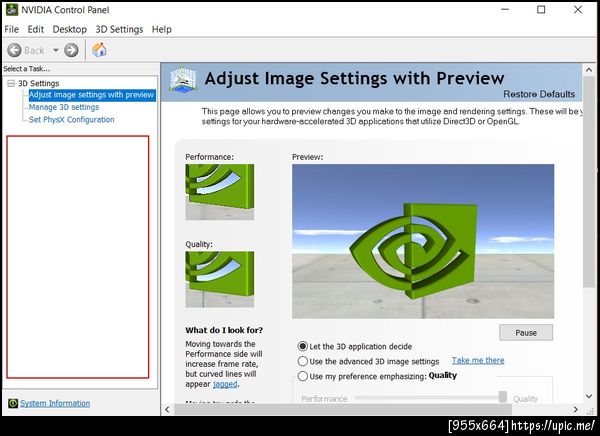600x436 pixels.
Task: Click the Adjust Image Settings header icon
Action: tap(183, 80)
